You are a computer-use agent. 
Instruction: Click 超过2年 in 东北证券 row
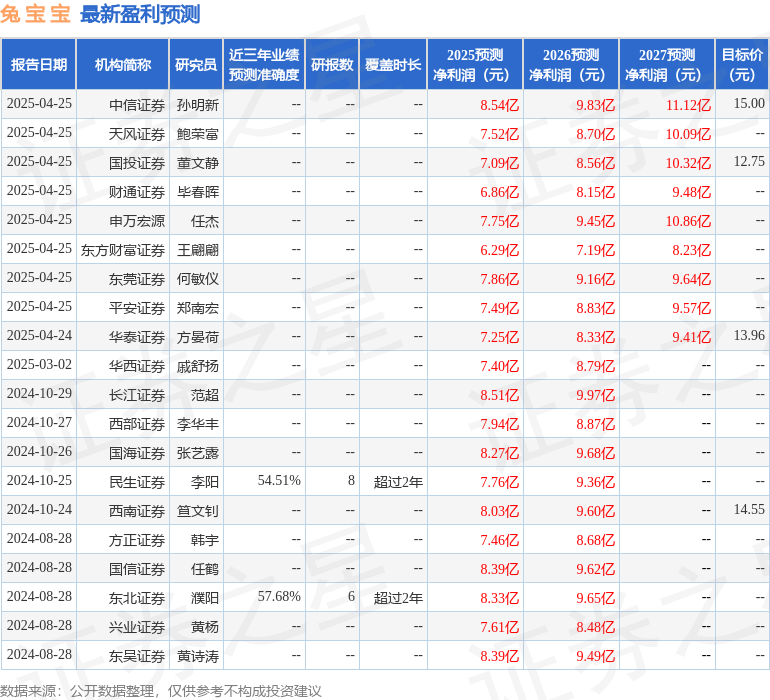tap(398, 597)
